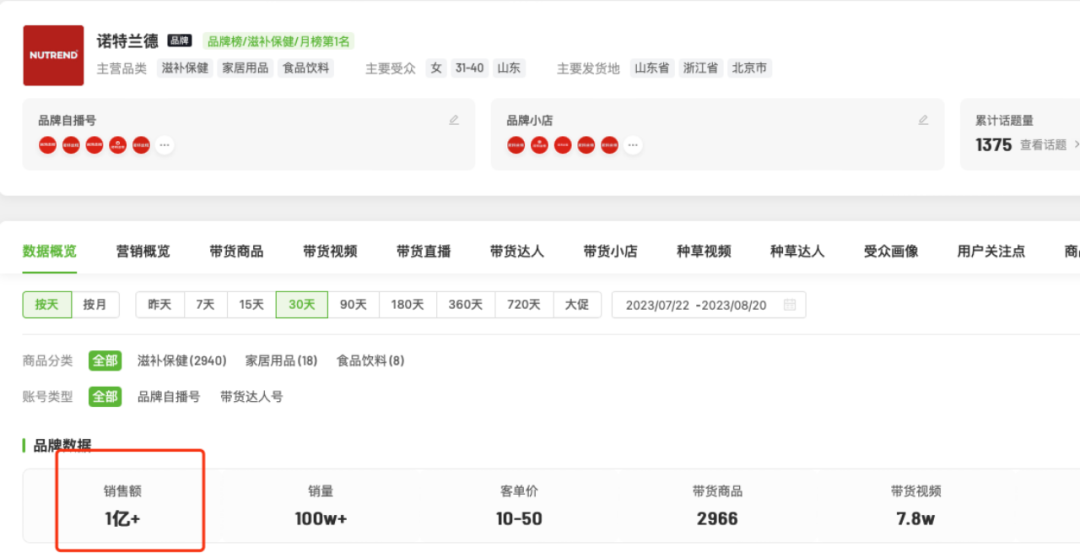Click the 北京市 shipping origin tag
The image size is (1080, 553).
[x=749, y=68]
